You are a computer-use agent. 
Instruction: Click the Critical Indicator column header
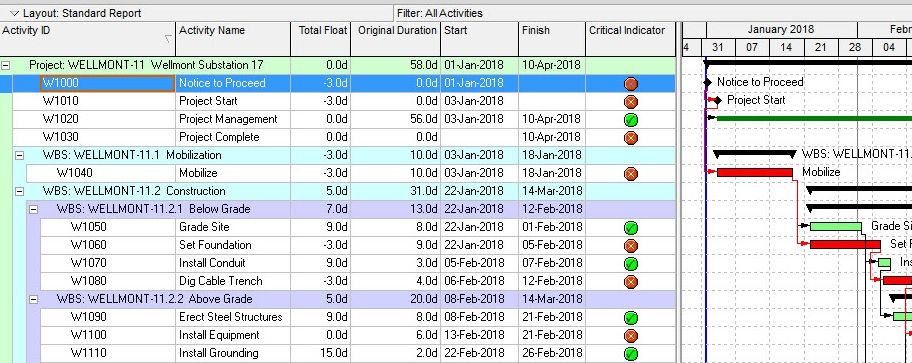[x=630, y=39]
